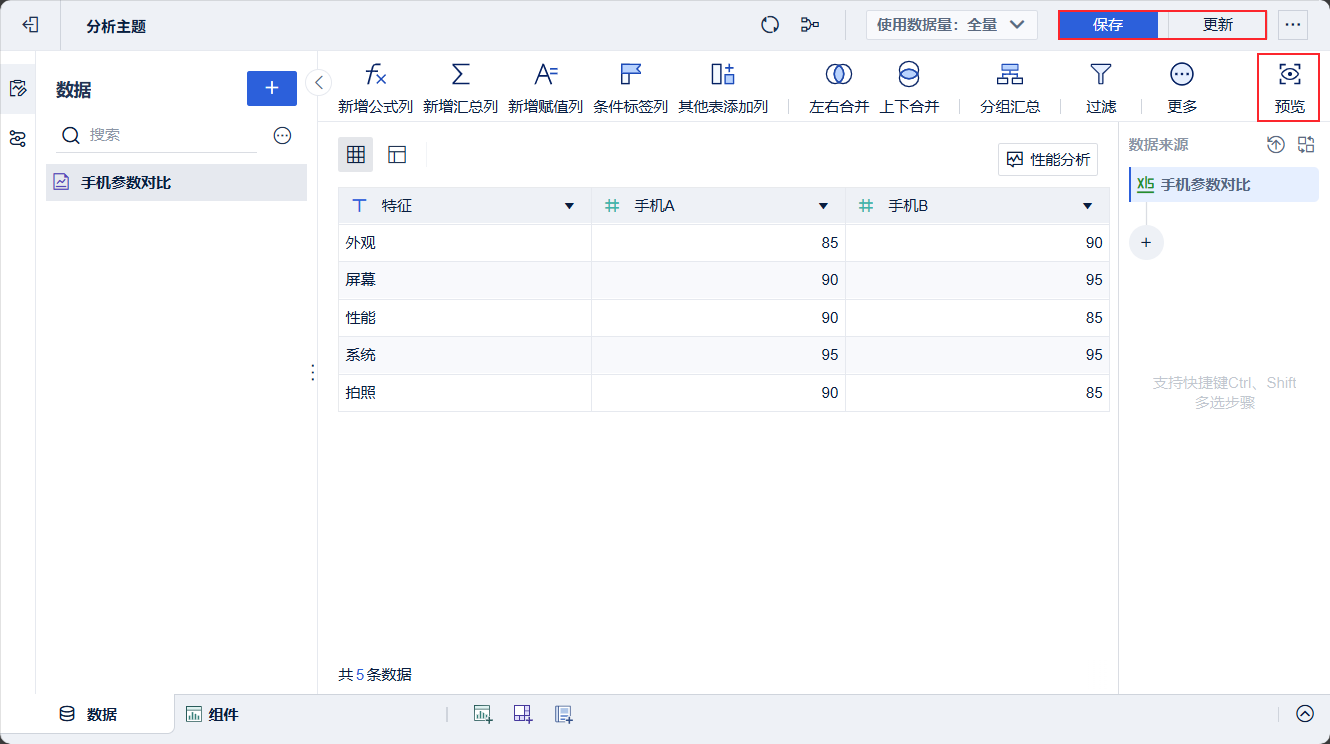Image resolution: width=1330 pixels, height=744 pixels.
Task: Click the 手机B column number type icon
Action: point(866,206)
